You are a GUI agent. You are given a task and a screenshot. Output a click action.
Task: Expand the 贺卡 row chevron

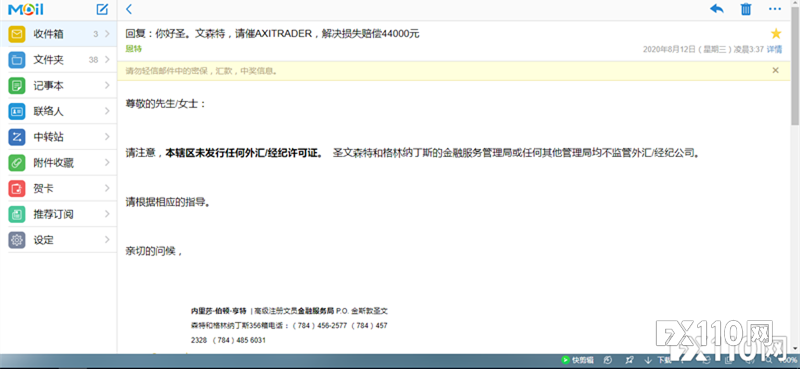107,188
